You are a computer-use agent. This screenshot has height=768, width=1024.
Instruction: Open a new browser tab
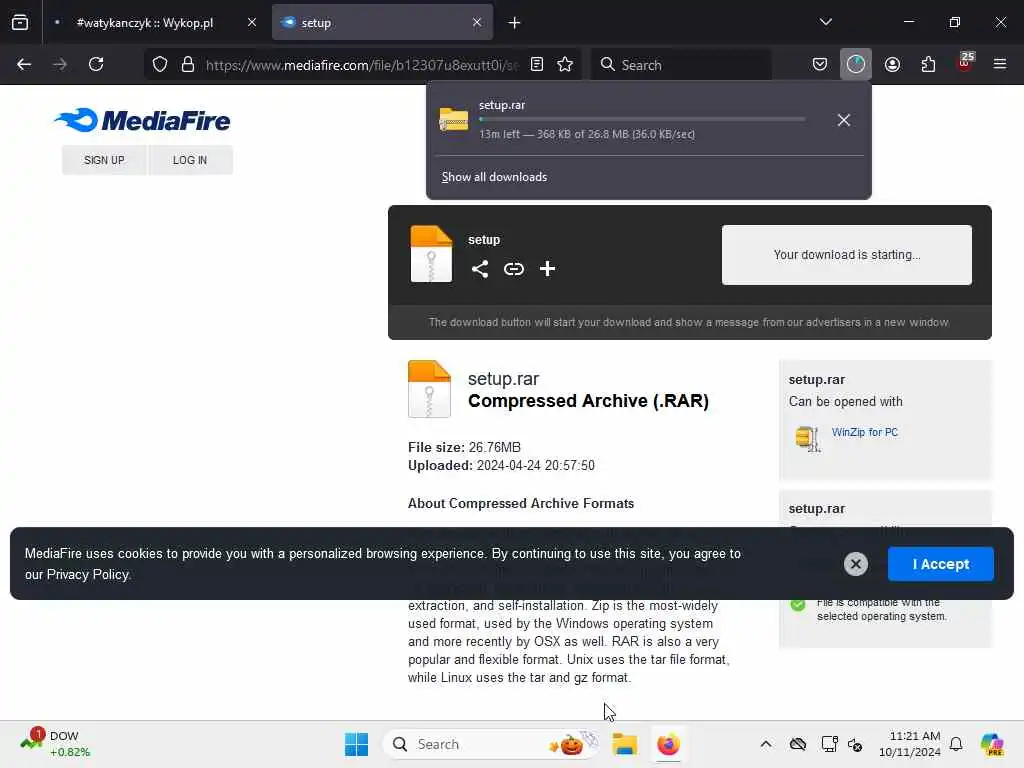pyautogui.click(x=515, y=23)
